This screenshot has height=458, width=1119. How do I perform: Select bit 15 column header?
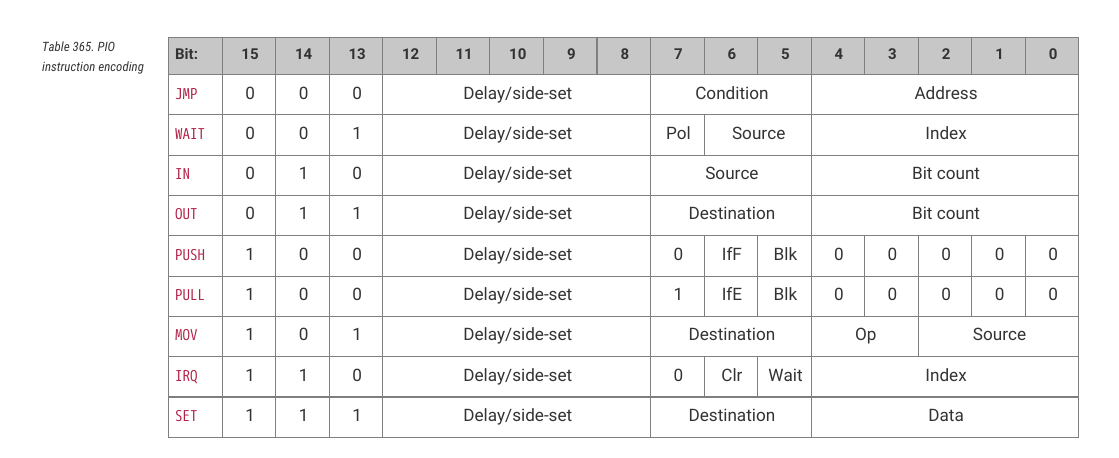[x=249, y=56]
